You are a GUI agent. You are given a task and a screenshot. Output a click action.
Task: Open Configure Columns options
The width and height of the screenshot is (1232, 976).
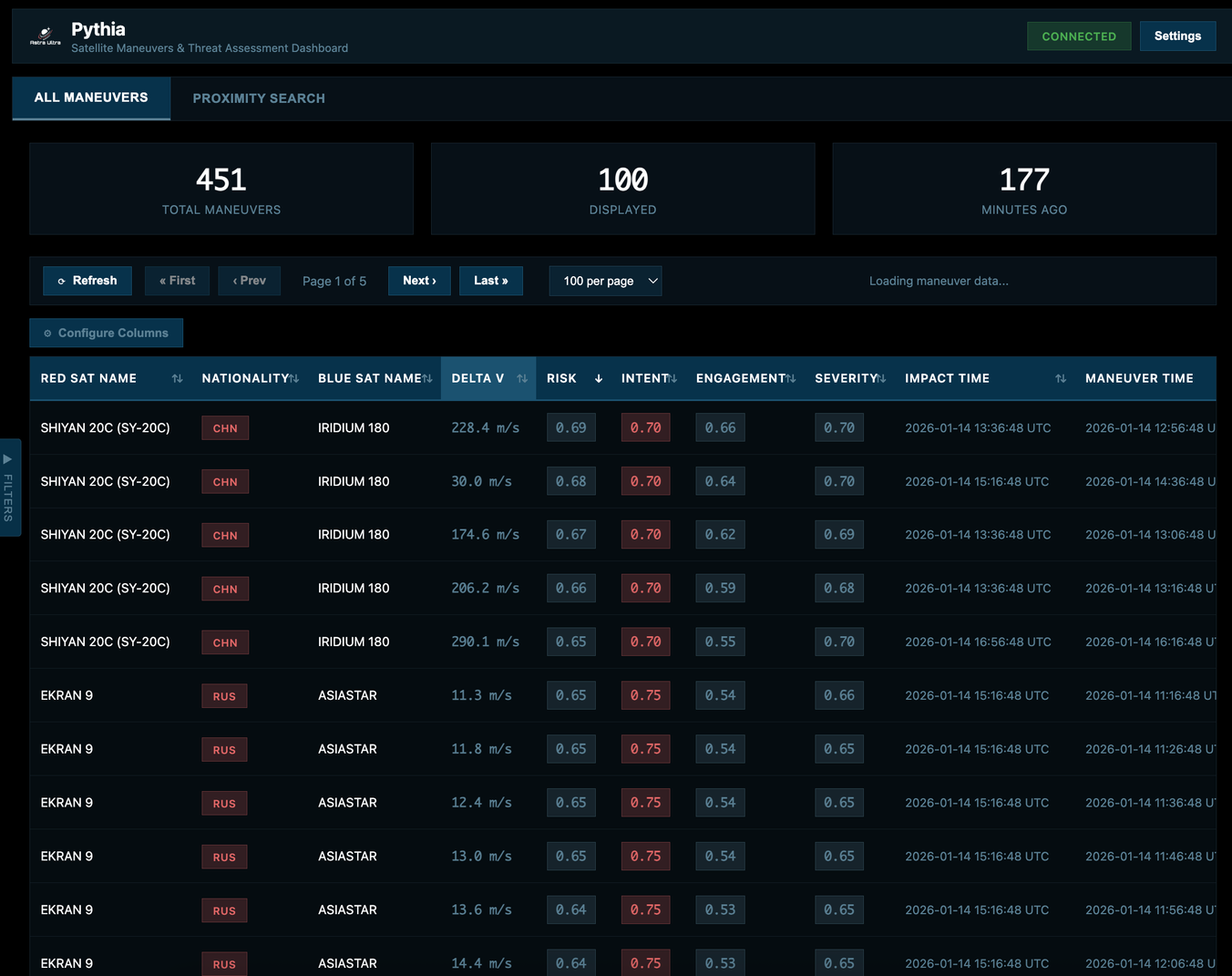point(106,333)
